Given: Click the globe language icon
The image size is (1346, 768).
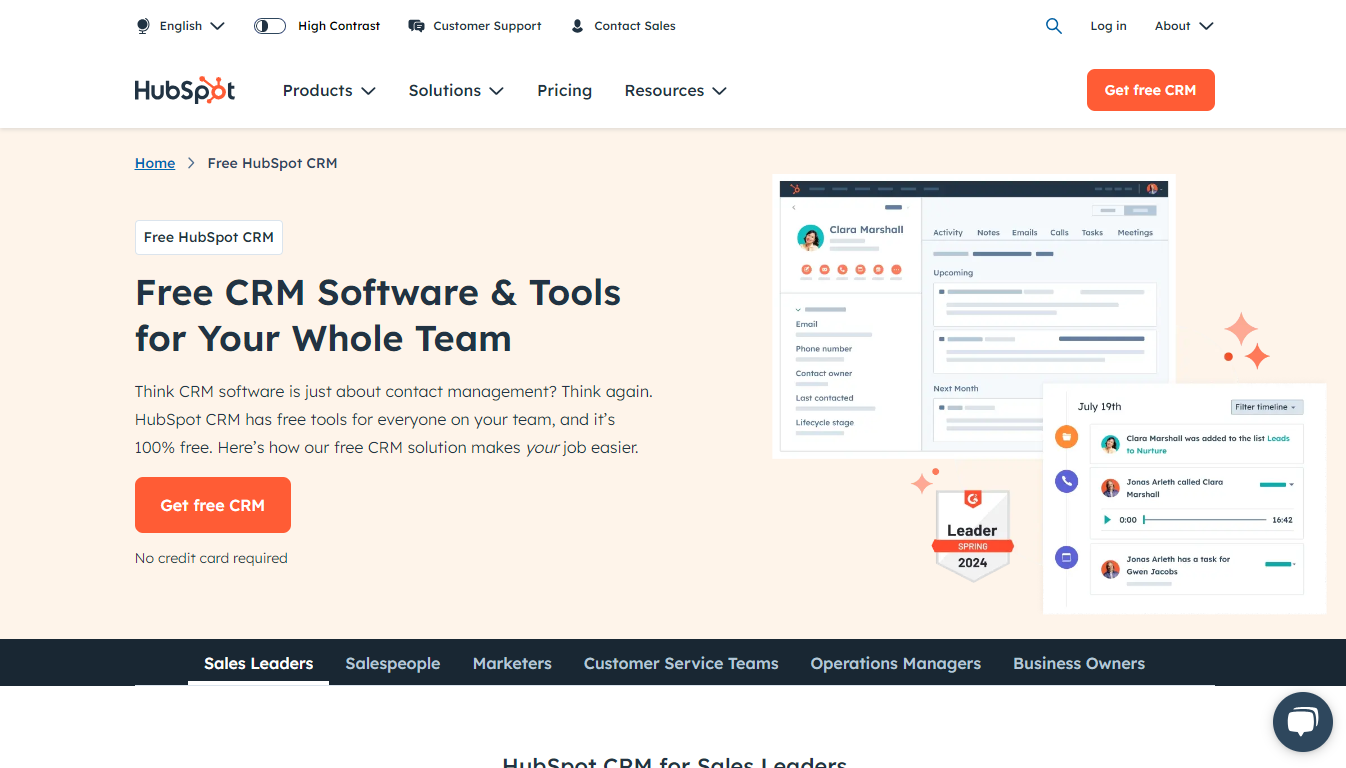Looking at the screenshot, I should tap(143, 26).
